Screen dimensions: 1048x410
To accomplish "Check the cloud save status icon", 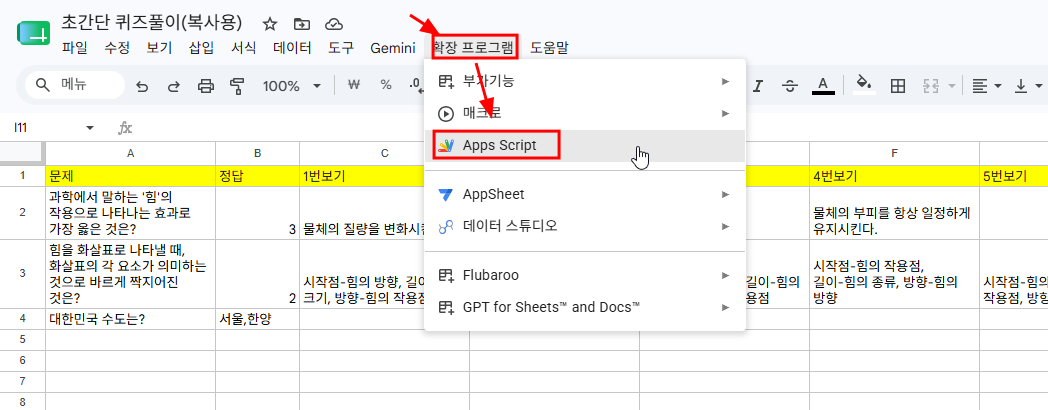I will tap(334, 24).
